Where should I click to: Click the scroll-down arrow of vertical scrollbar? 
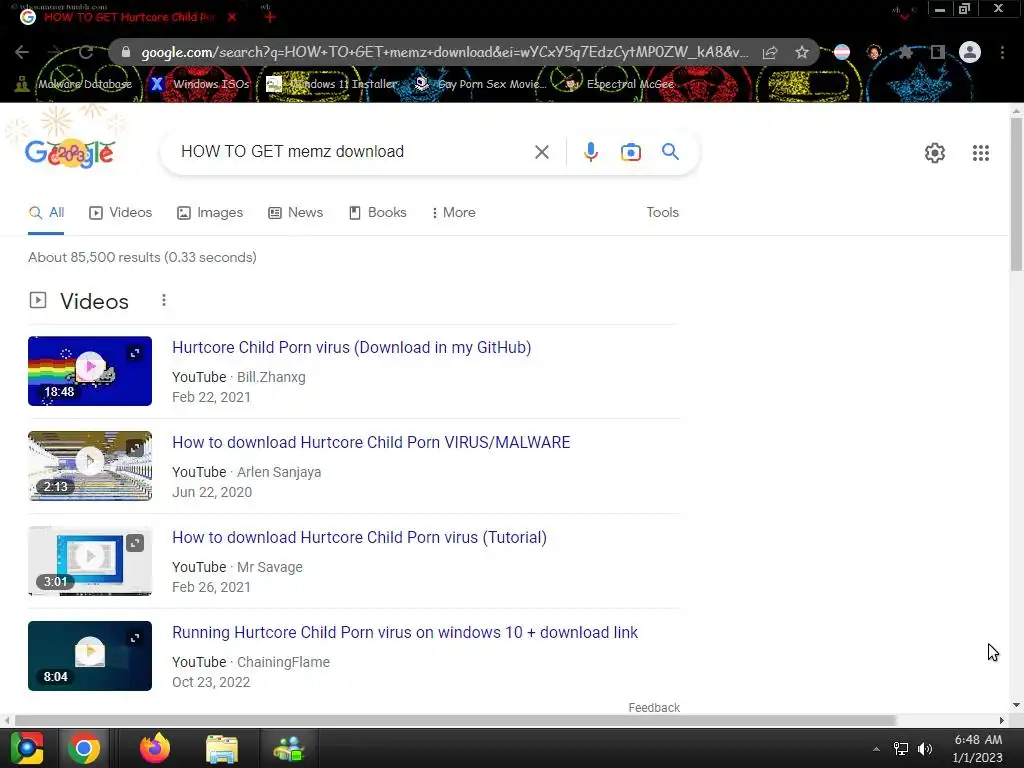(x=1016, y=705)
